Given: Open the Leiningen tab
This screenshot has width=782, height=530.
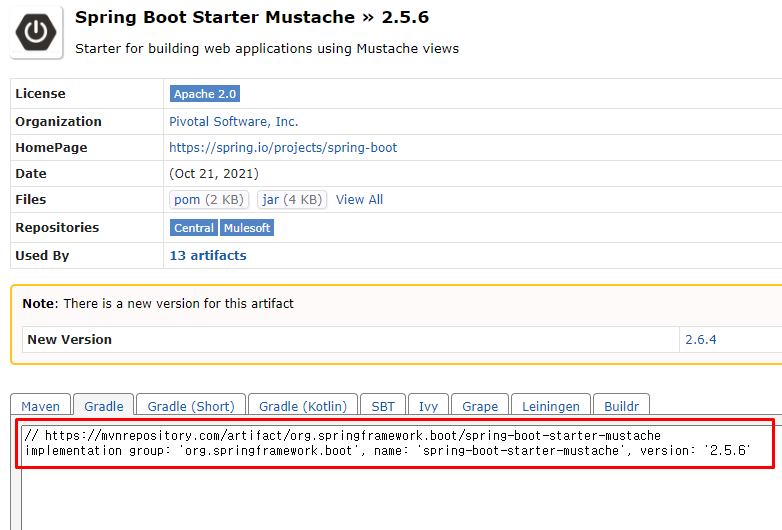Looking at the screenshot, I should pos(551,406).
